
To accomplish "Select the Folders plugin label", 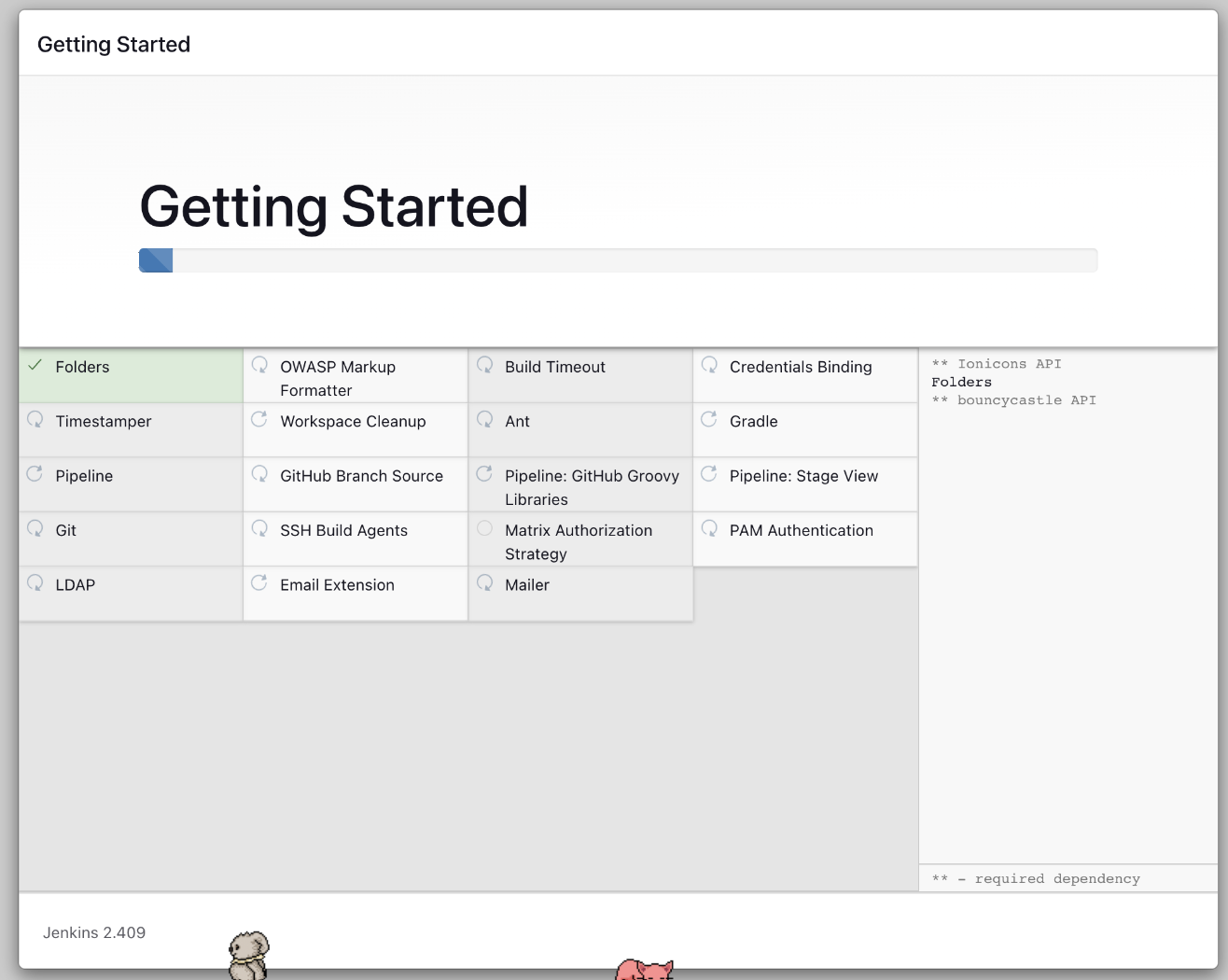I will 82,367.
